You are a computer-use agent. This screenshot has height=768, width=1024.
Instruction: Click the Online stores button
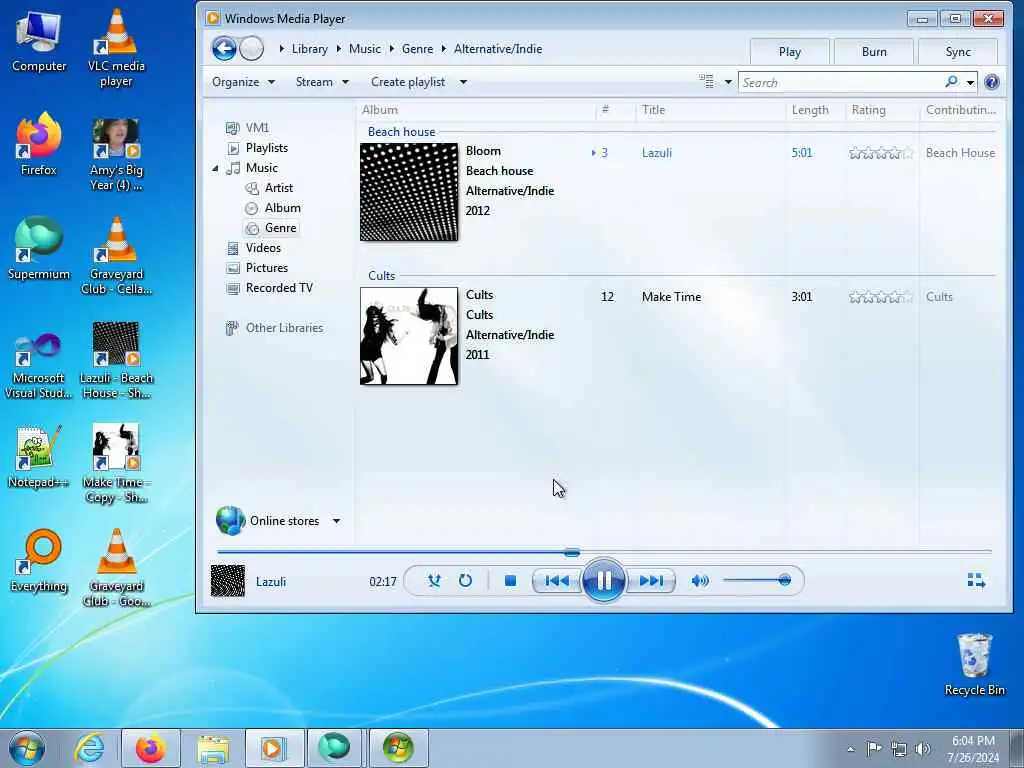coord(268,520)
